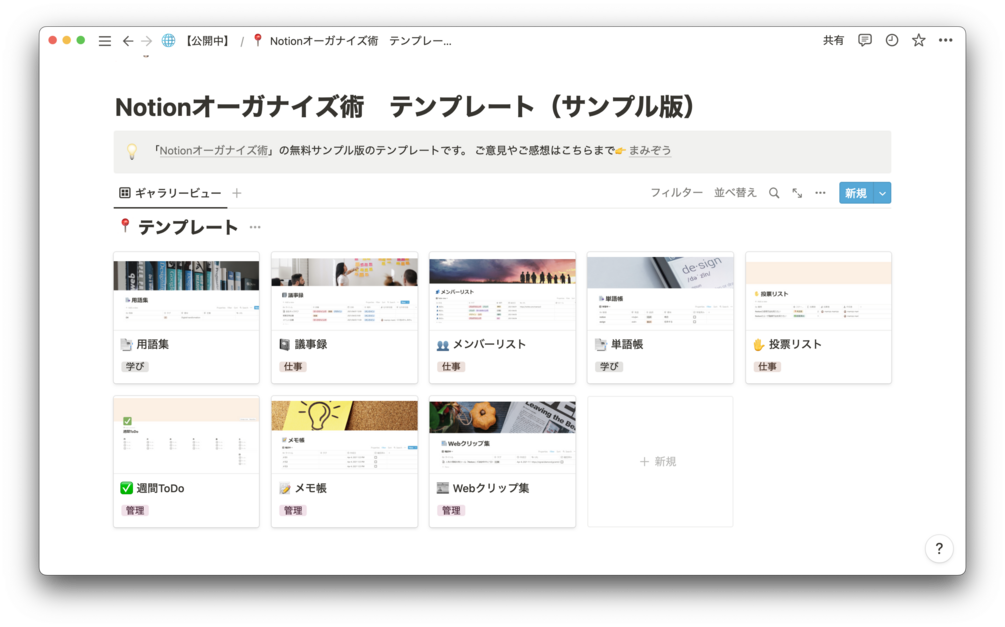Click the 議事録 card title

[x=311, y=344]
